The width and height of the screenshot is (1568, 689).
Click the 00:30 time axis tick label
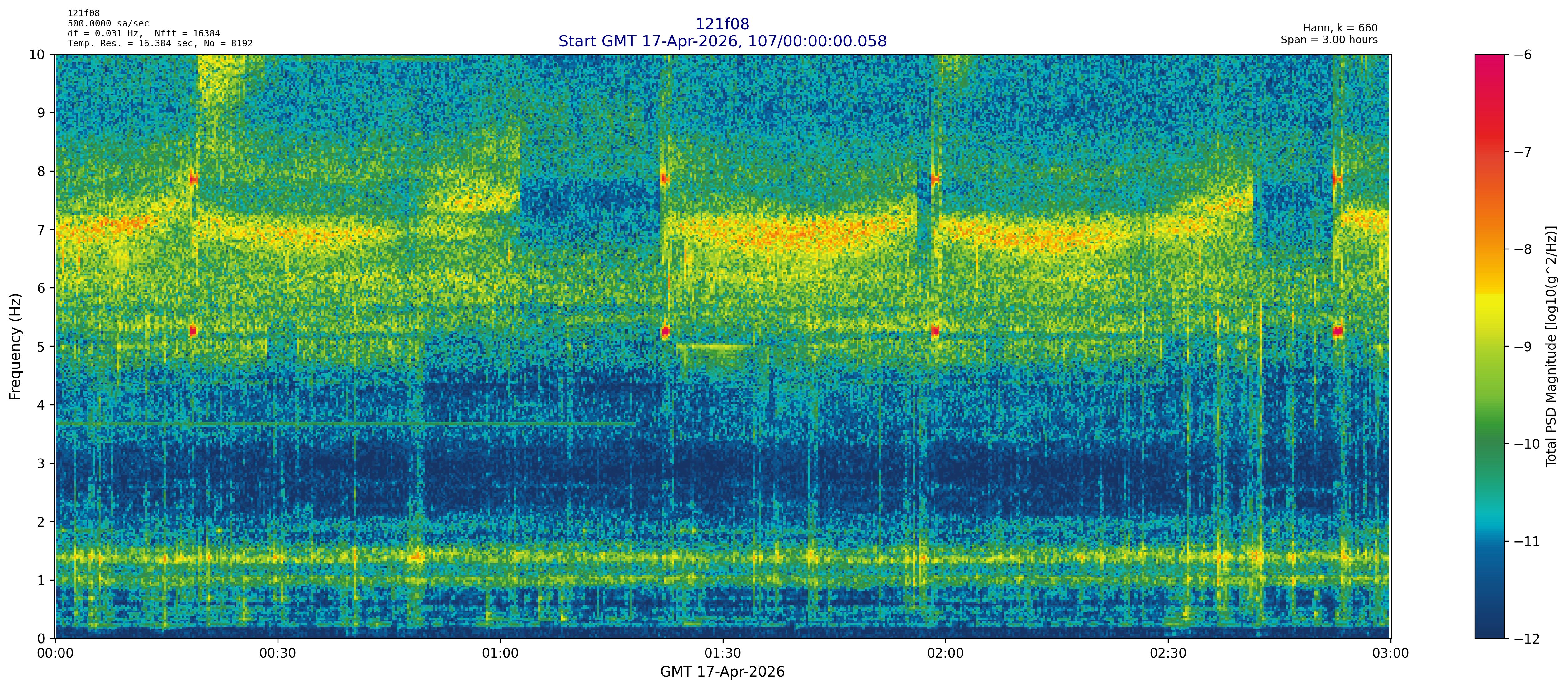pos(278,654)
